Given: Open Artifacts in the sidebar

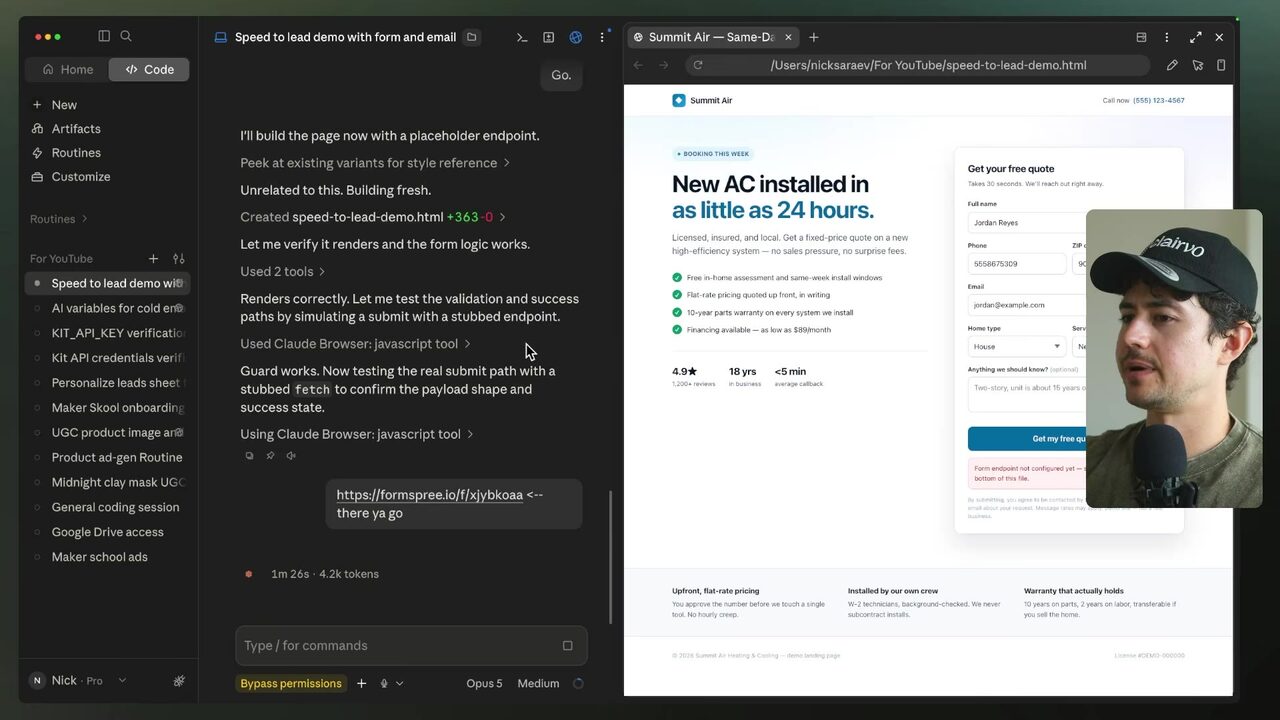Looking at the screenshot, I should click(x=76, y=129).
